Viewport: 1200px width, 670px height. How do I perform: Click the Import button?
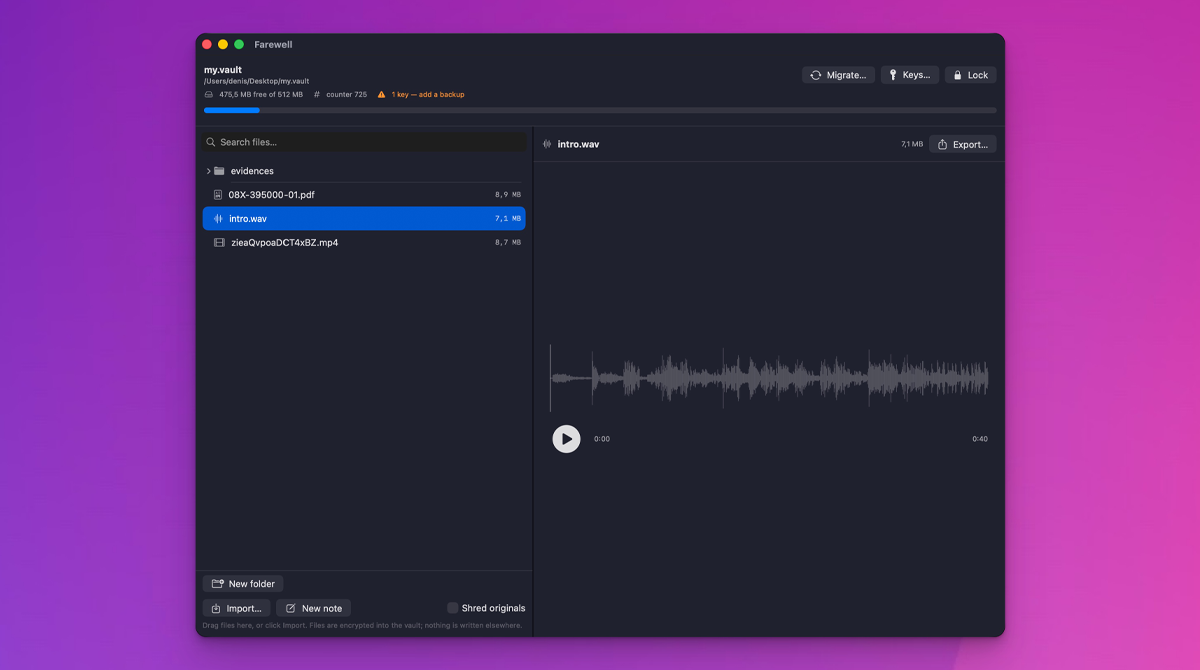236,608
